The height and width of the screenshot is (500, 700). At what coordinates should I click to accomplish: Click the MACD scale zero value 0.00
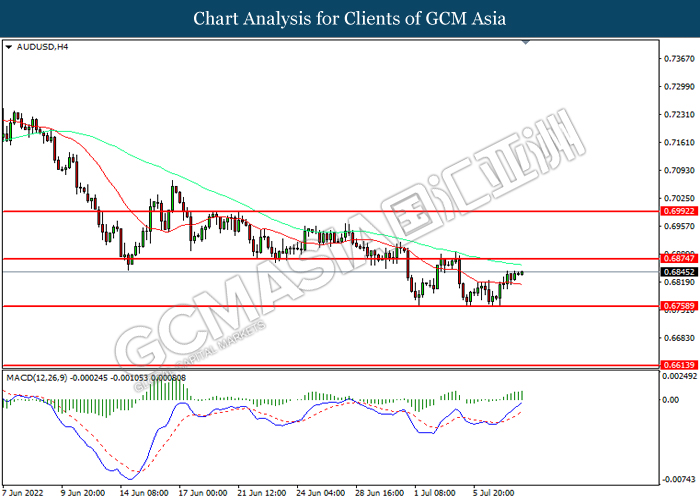[x=671, y=400]
